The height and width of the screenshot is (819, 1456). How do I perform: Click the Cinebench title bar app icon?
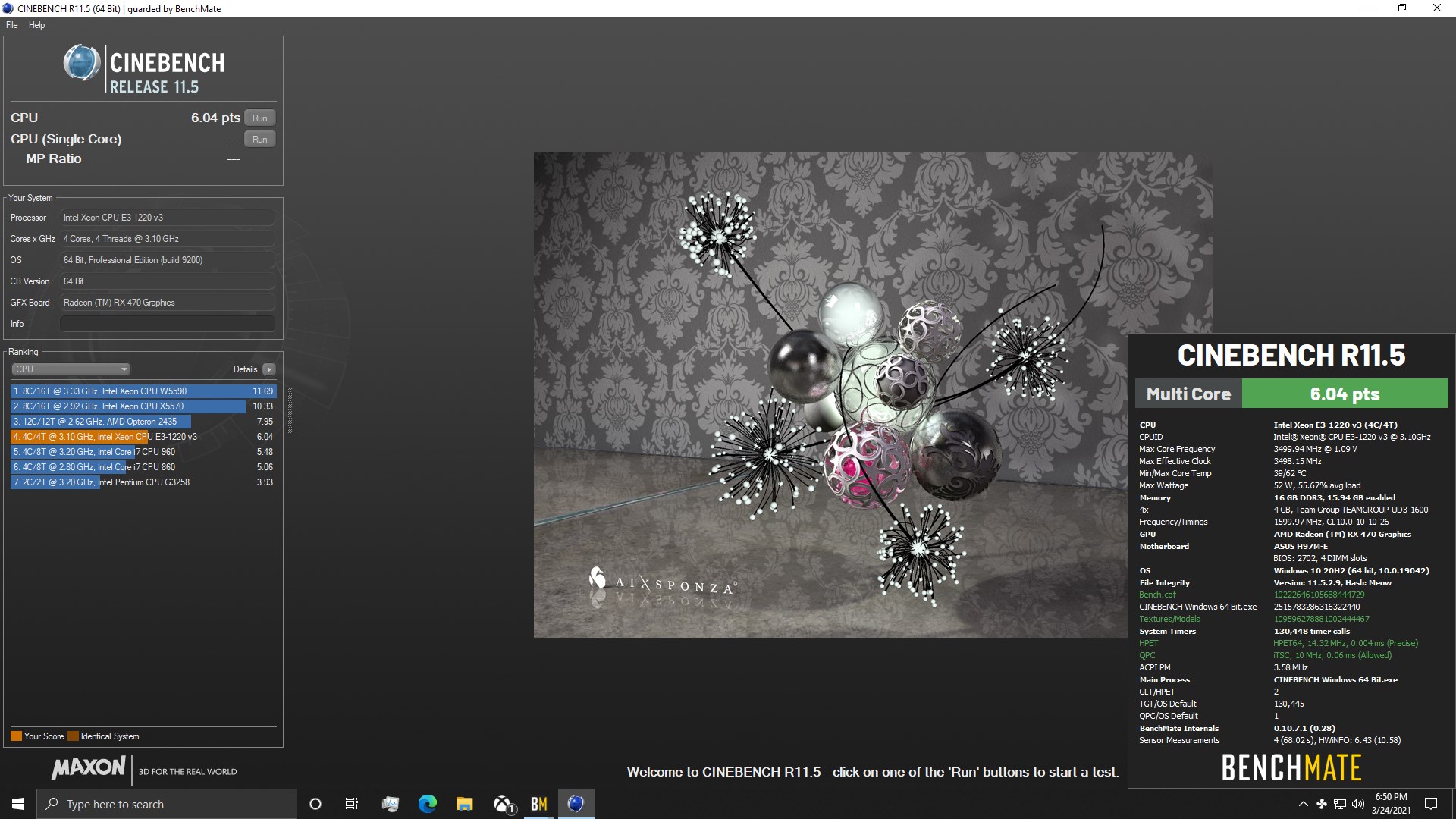8,8
